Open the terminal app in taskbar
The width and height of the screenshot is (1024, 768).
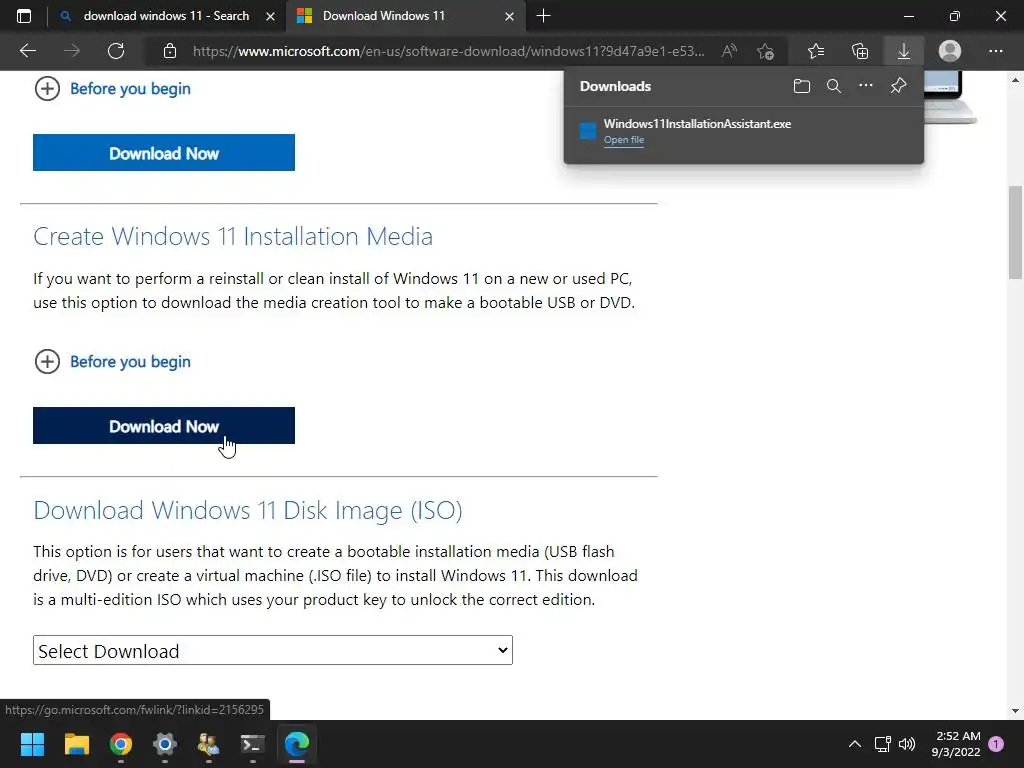click(253, 744)
